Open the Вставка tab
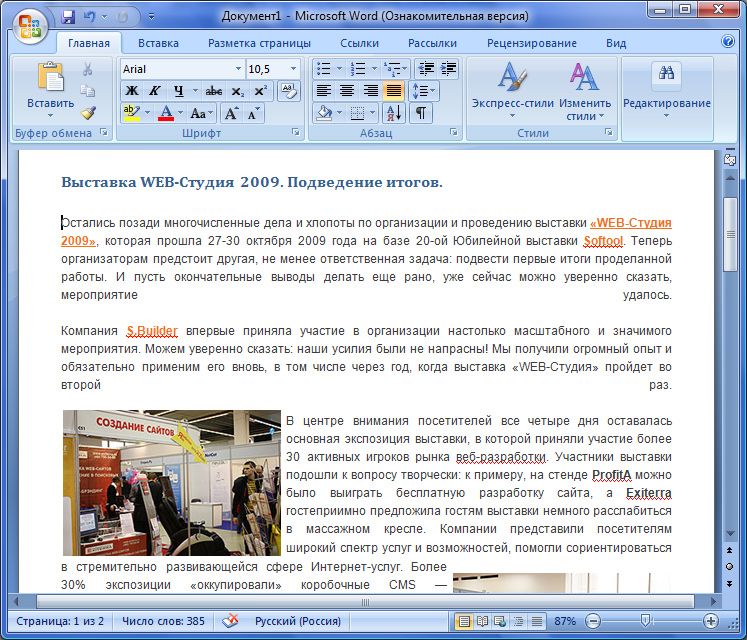The image size is (747, 640). click(158, 43)
